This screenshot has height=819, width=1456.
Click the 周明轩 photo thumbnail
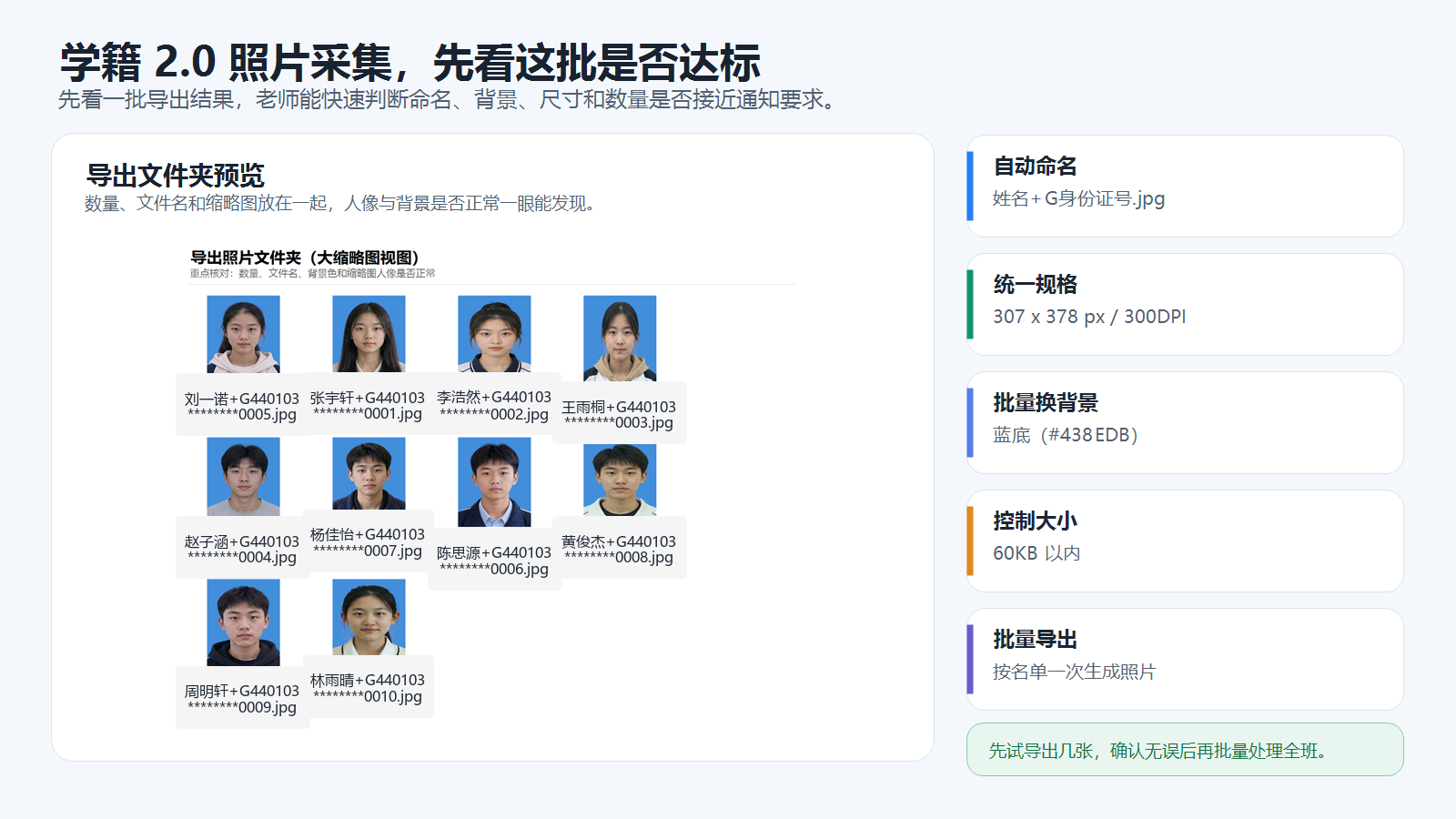click(x=243, y=622)
